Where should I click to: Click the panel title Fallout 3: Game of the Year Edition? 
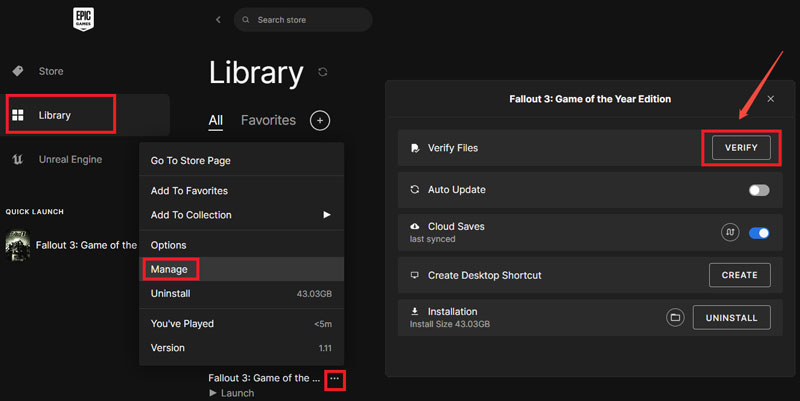pyautogui.click(x=590, y=99)
